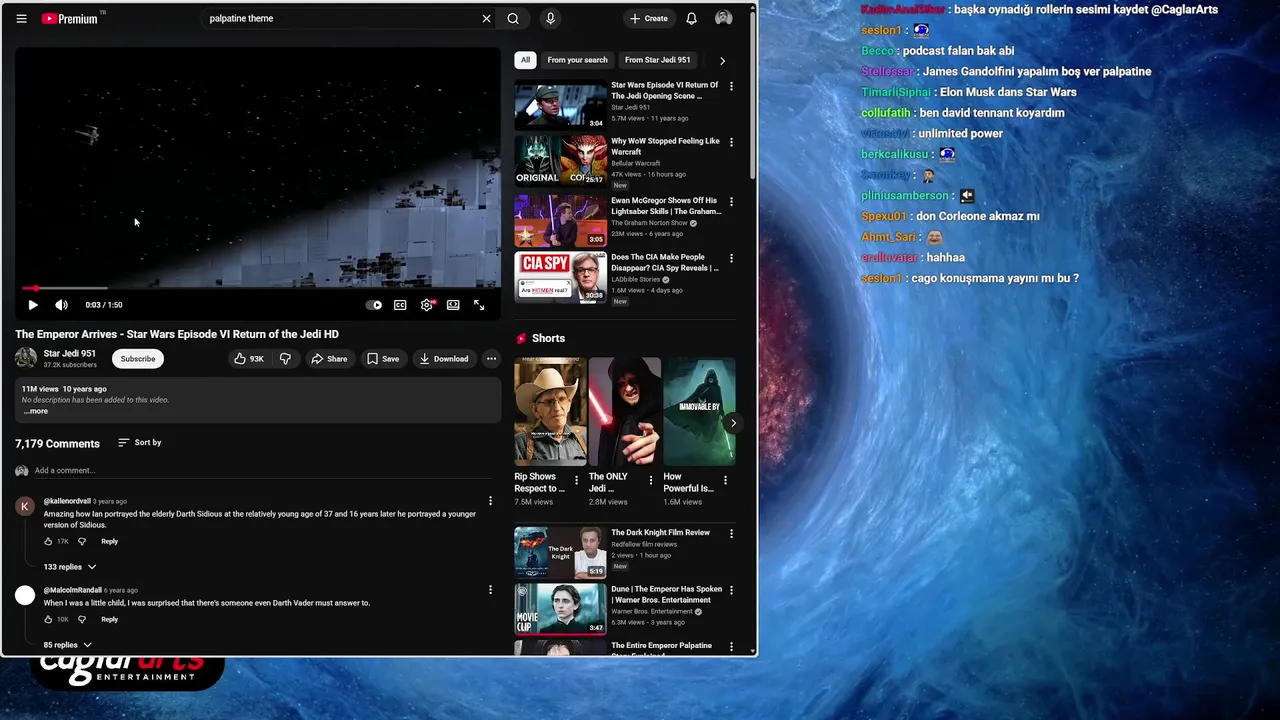Open Does The CIA Make People Disappear video
Screen dimensions: 1280x720
560,277
